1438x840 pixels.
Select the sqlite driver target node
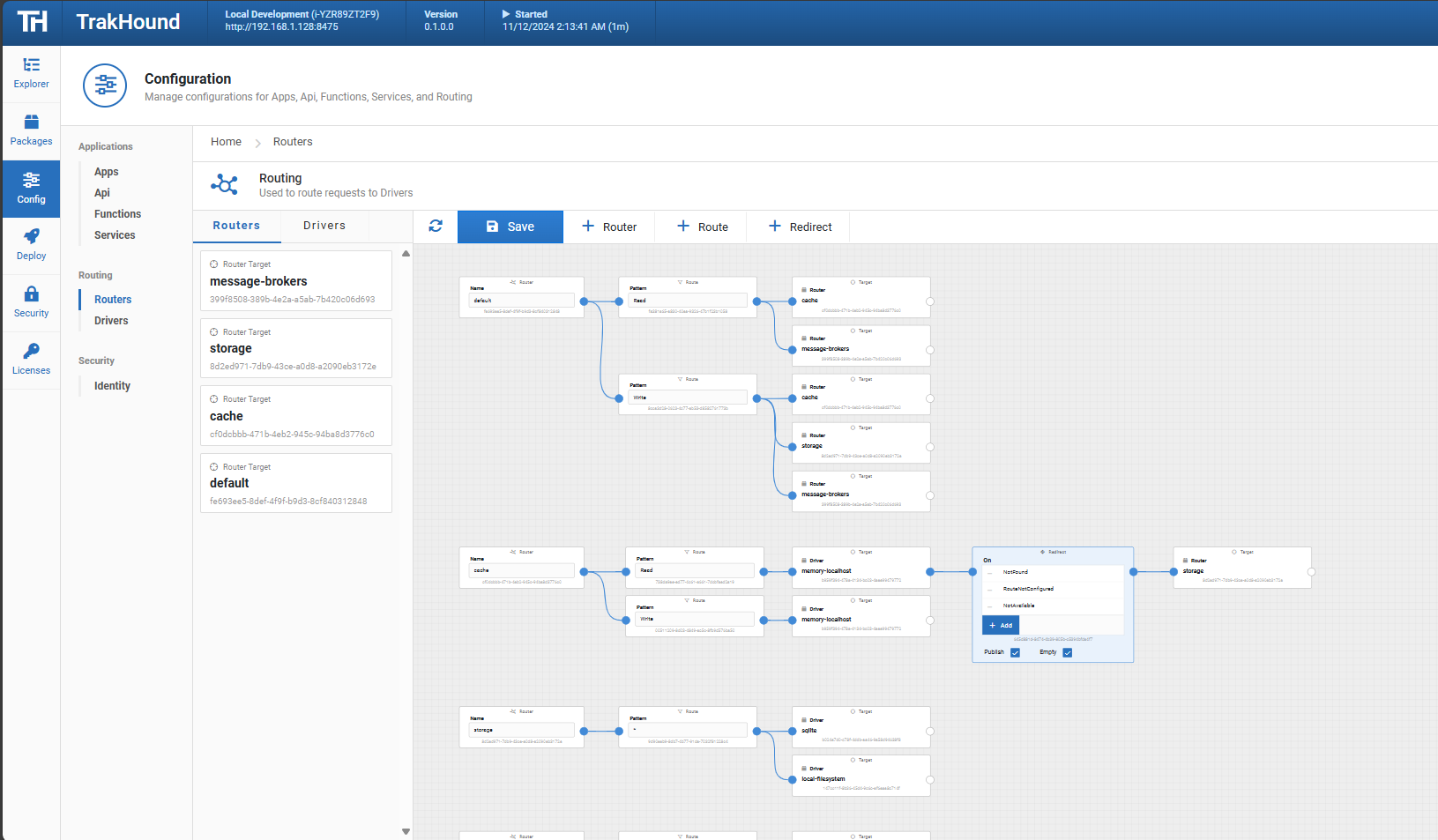(861, 727)
